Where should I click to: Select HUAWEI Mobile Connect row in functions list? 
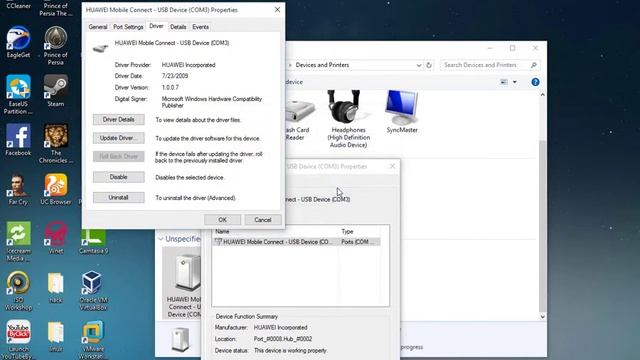[296, 242]
